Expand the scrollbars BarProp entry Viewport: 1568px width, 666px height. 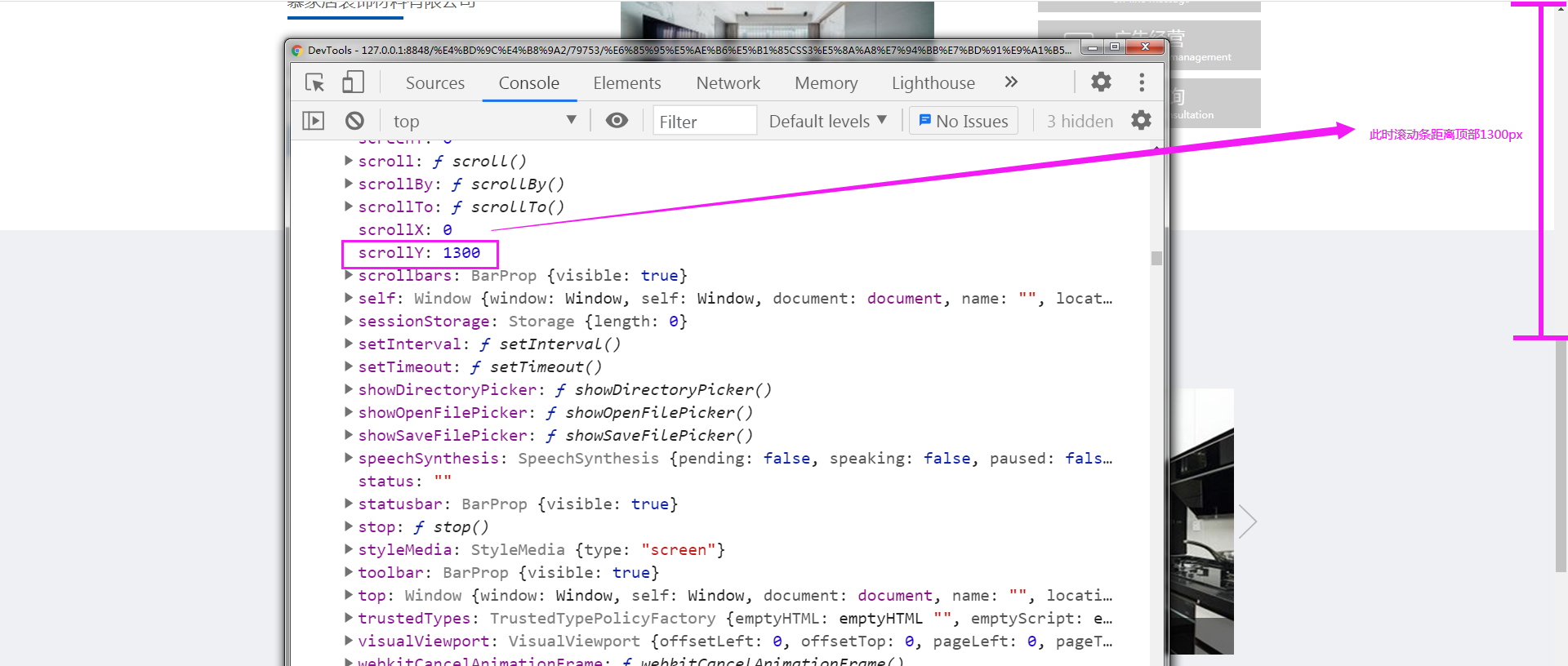(x=349, y=275)
